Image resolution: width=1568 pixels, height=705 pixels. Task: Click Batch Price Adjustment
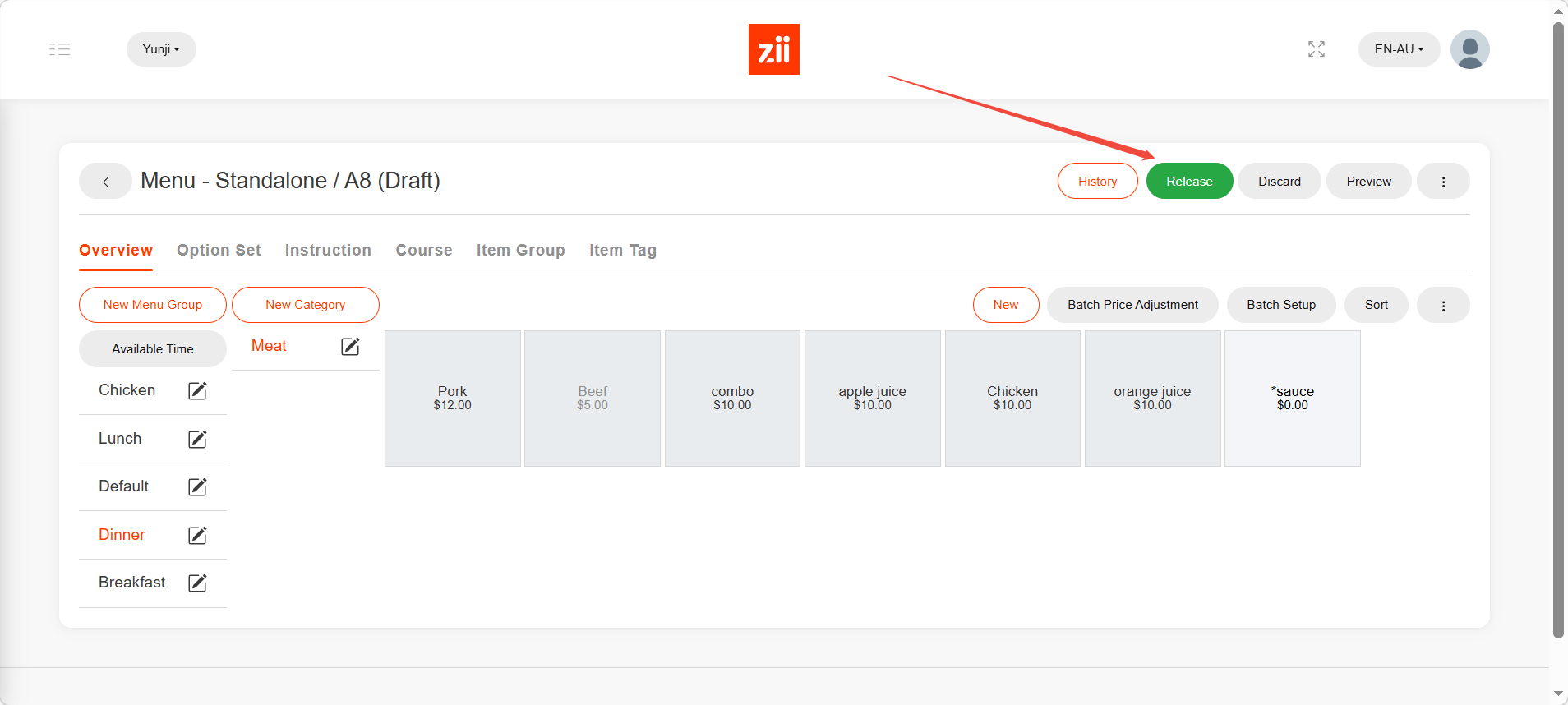coord(1132,305)
